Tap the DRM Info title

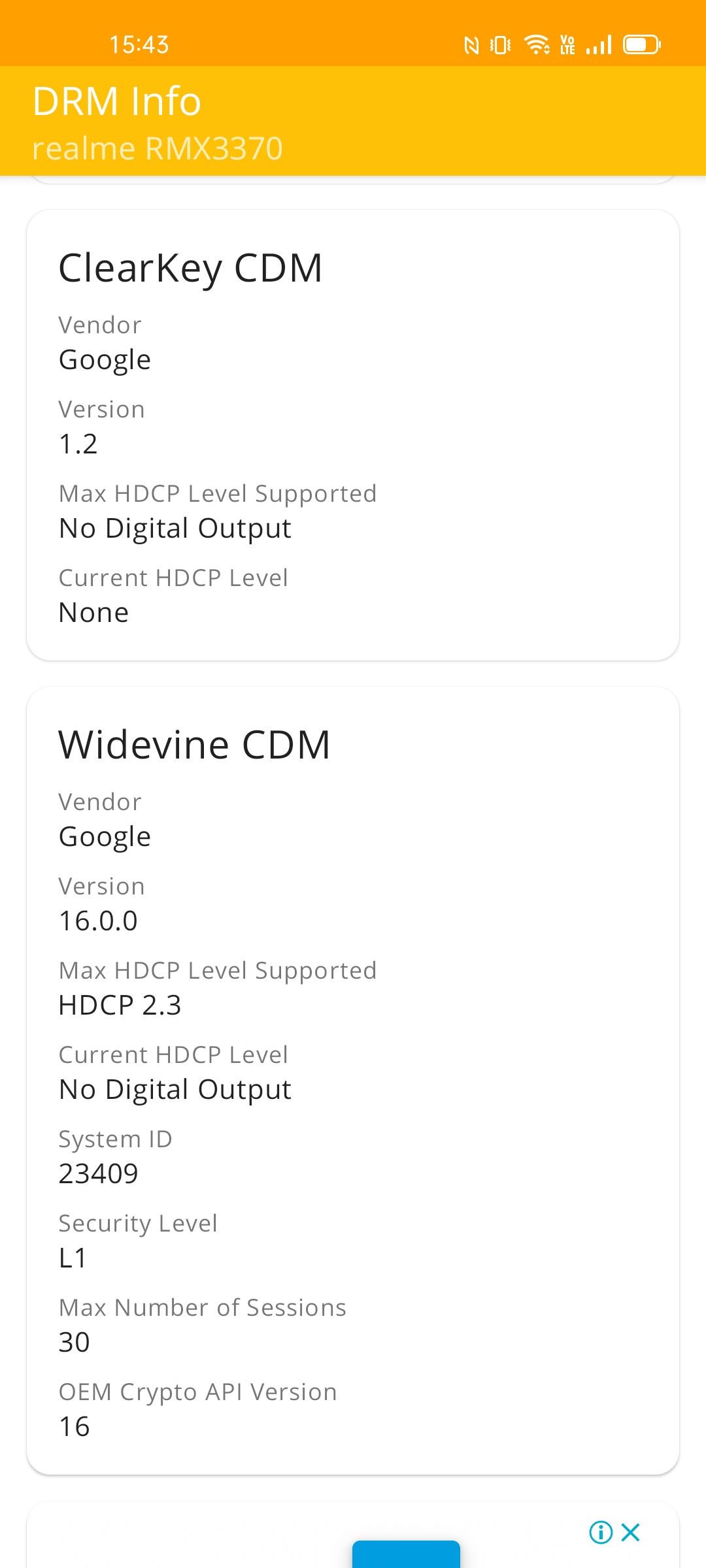tap(117, 101)
